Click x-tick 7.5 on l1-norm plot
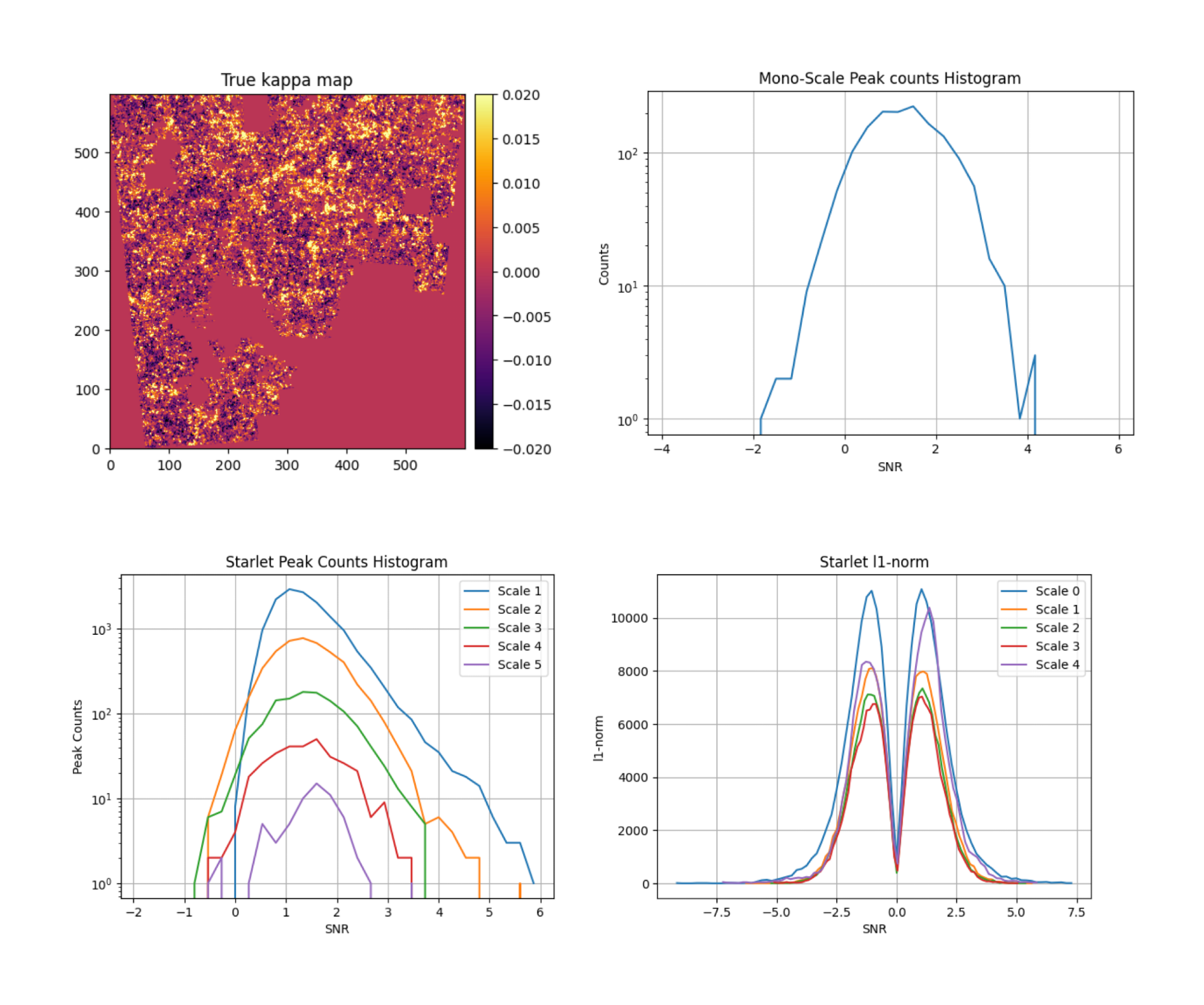Viewport: 1204px width, 1005px height. (1076, 913)
